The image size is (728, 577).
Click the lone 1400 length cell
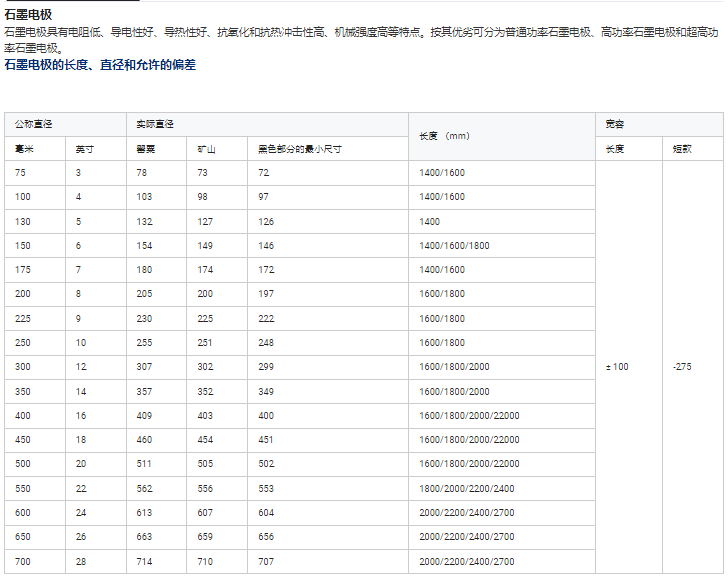click(430, 221)
